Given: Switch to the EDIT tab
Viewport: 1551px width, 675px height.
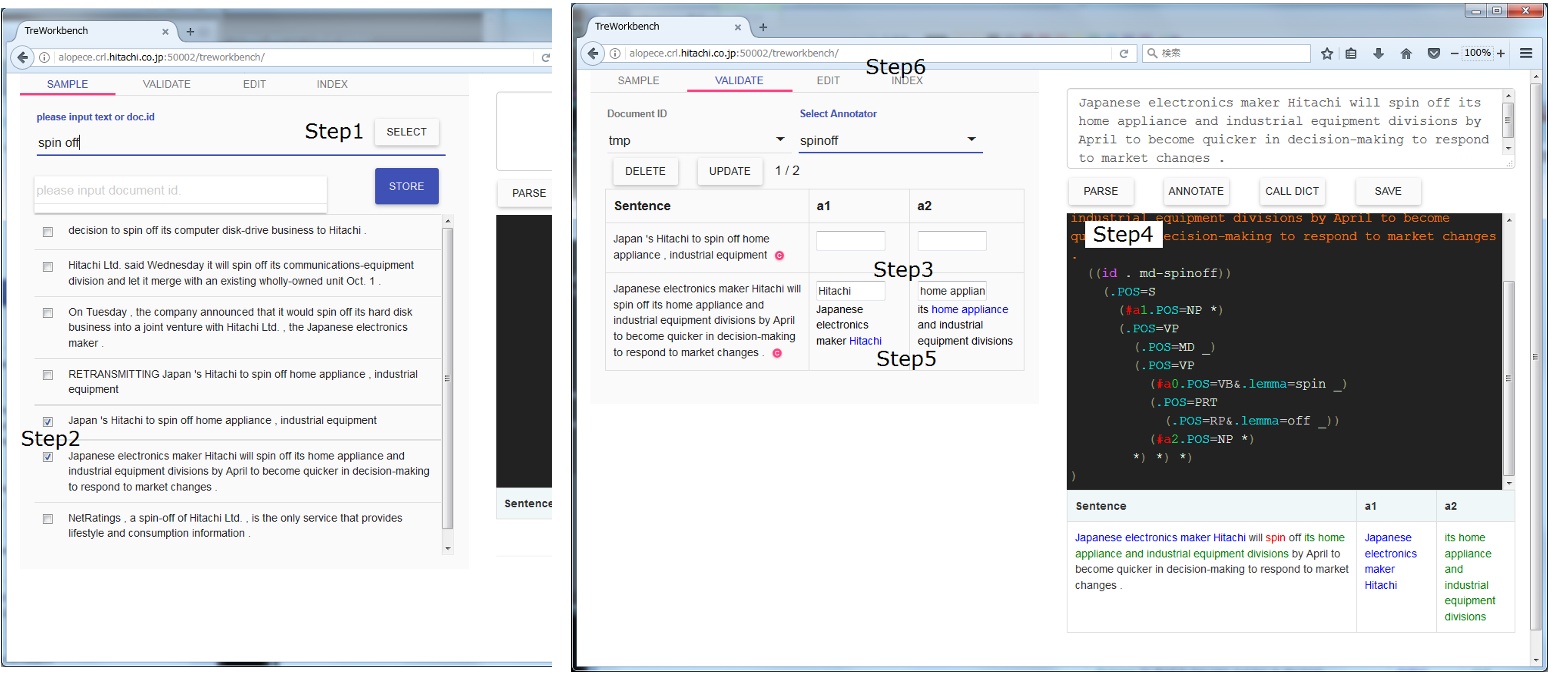Looking at the screenshot, I should (828, 79).
